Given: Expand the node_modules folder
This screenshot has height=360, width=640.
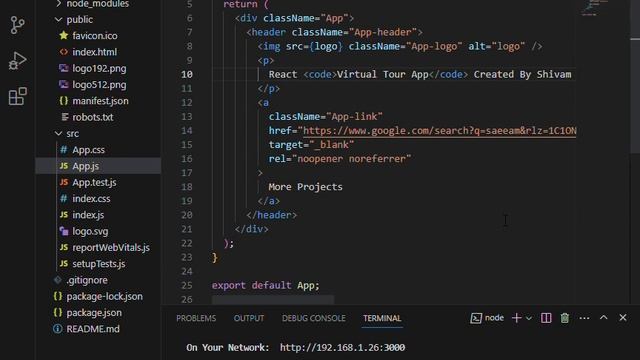Looking at the screenshot, I should 97,4.
